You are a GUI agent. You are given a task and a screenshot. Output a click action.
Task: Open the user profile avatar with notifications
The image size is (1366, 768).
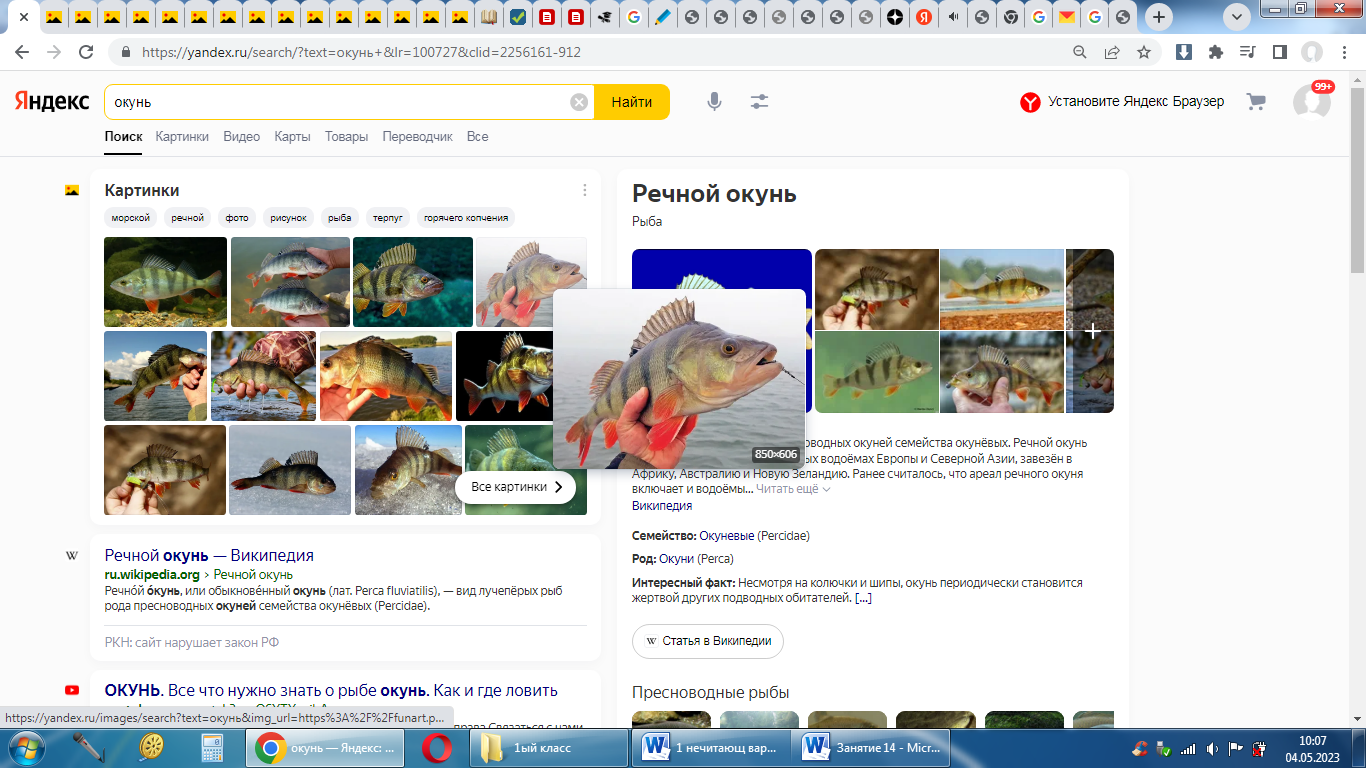[x=1311, y=102]
